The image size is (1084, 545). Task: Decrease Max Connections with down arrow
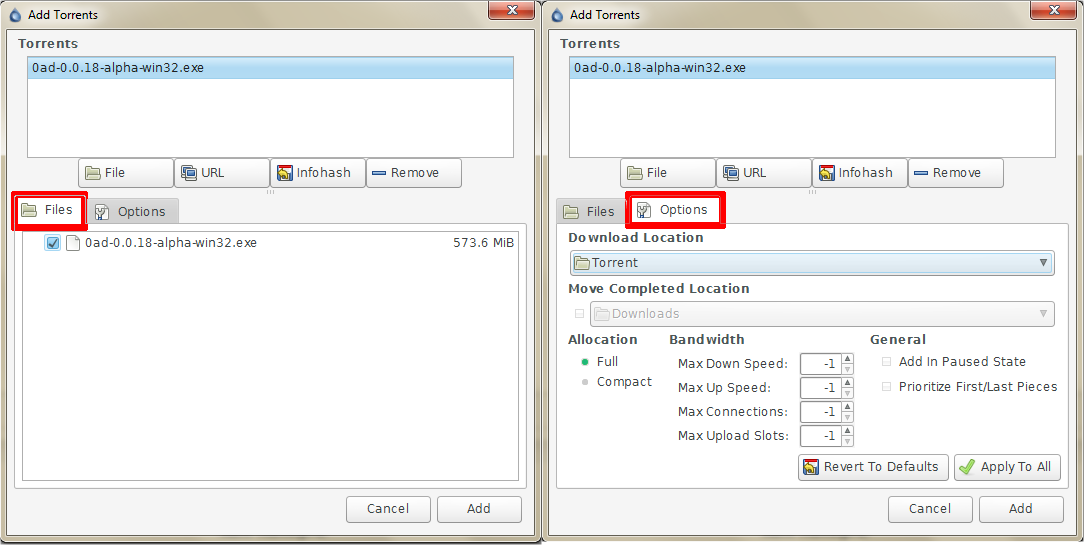tap(848, 417)
